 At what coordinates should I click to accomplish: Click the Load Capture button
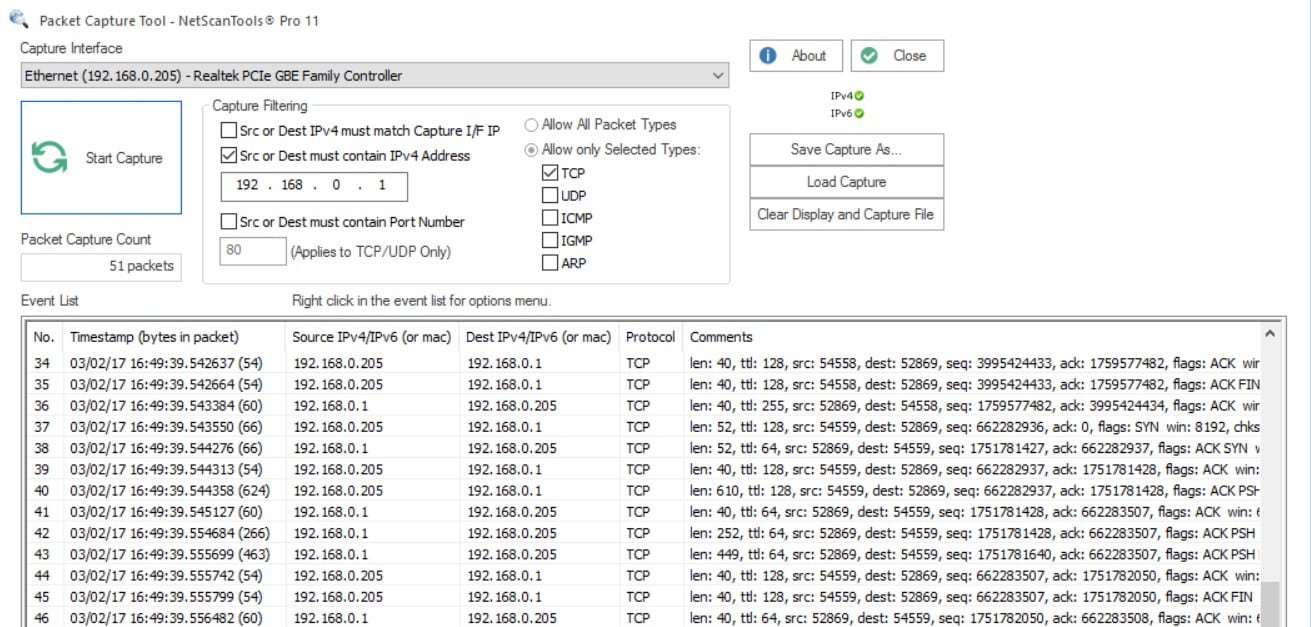point(845,181)
